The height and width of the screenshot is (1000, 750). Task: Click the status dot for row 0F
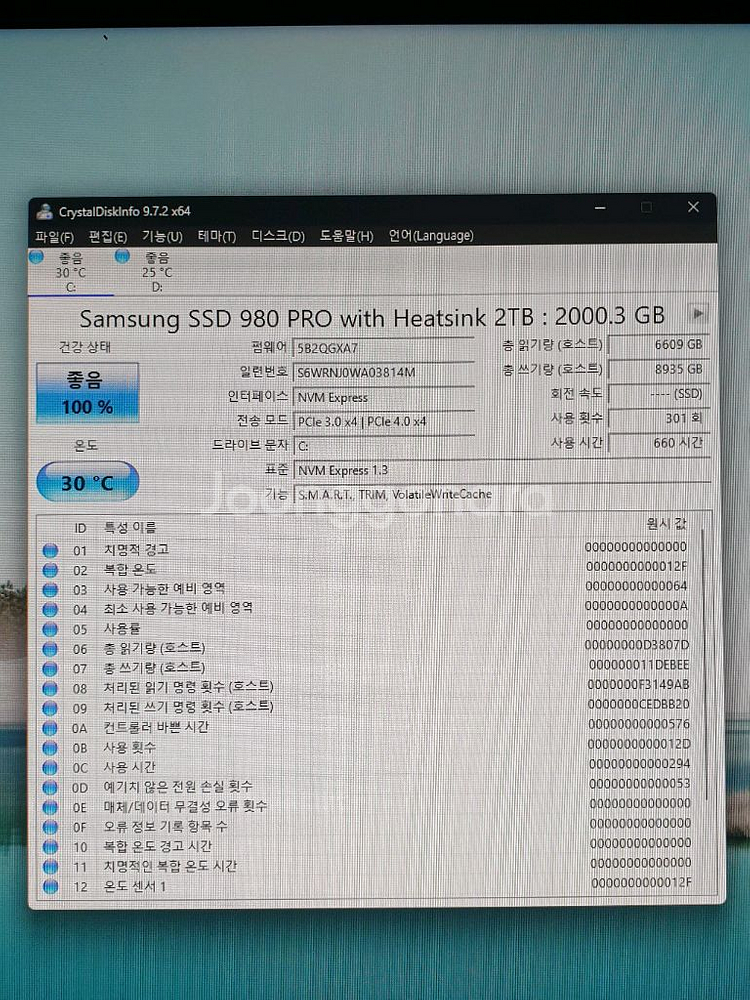pyautogui.click(x=50, y=827)
